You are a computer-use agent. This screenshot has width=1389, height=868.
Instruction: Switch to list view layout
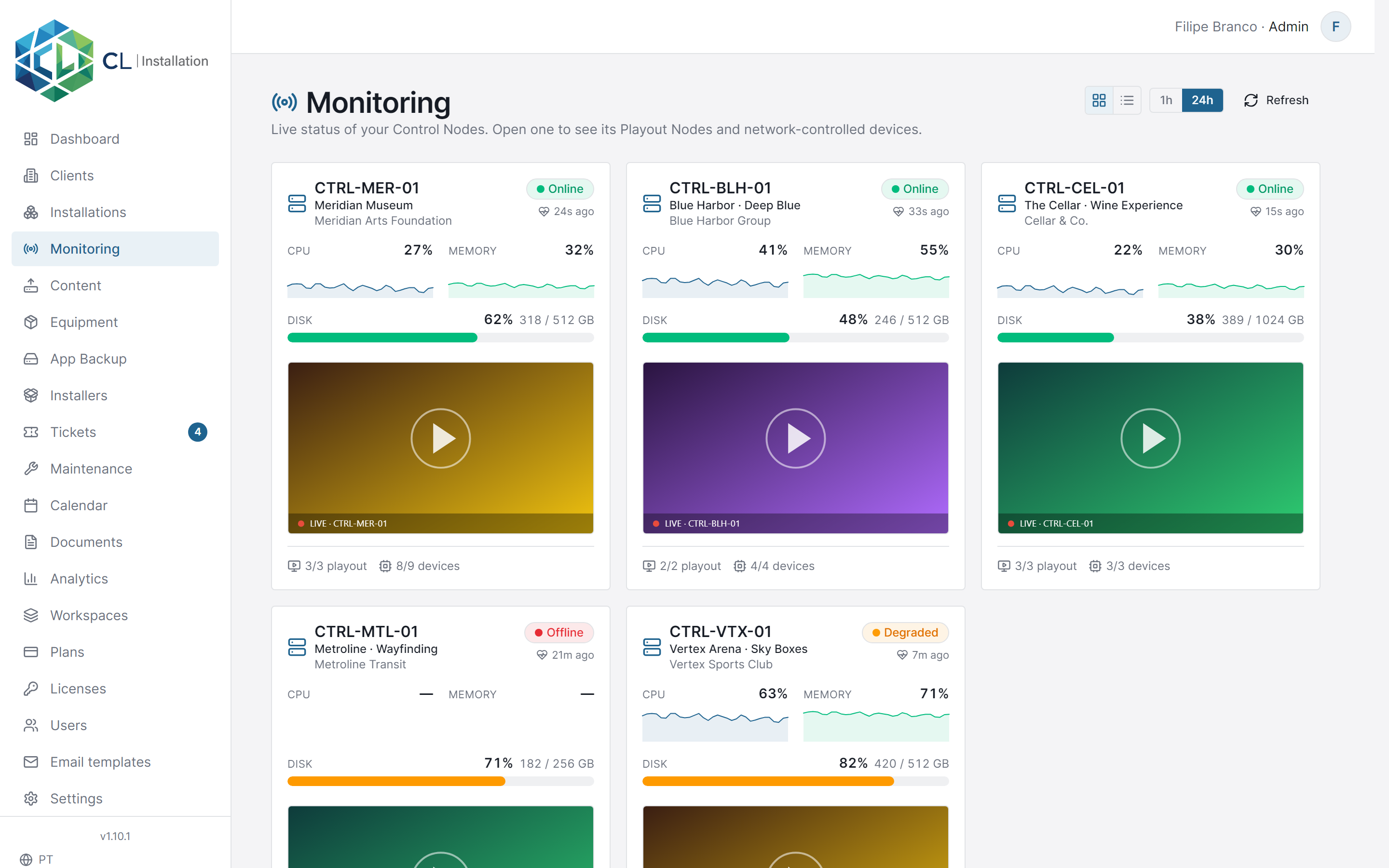click(1127, 100)
